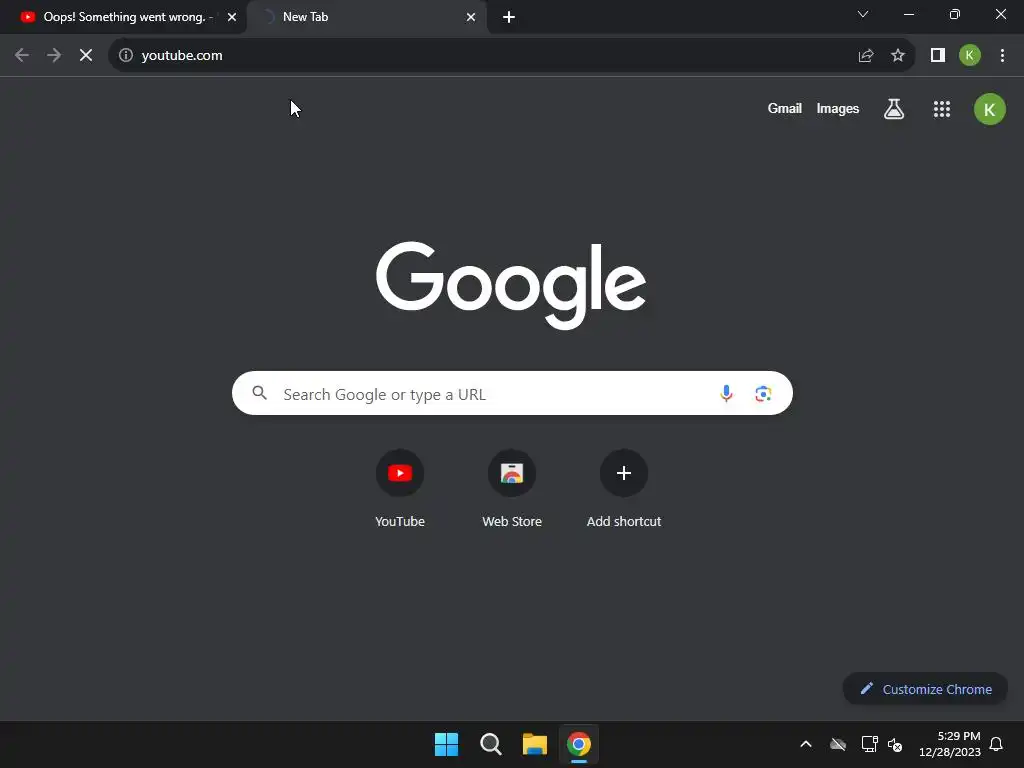Open the YouTube shortcut
1024x768 pixels.
[400, 488]
